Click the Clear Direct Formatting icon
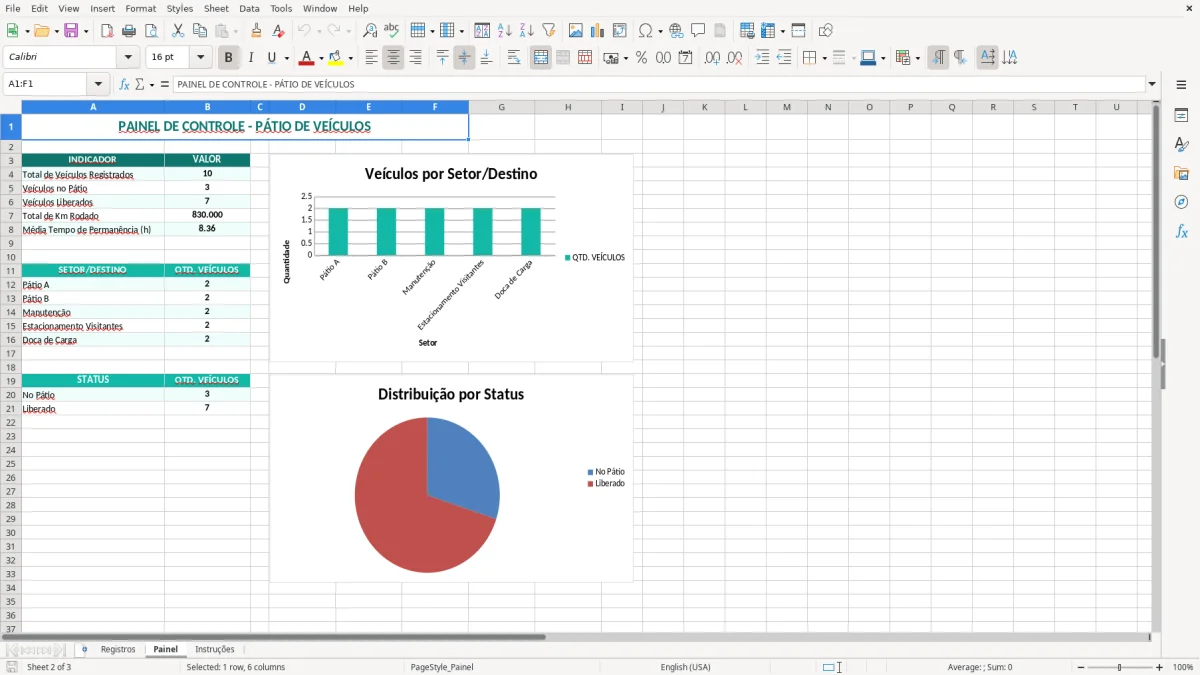Viewport: 1200px width, 675px height. [x=279, y=31]
